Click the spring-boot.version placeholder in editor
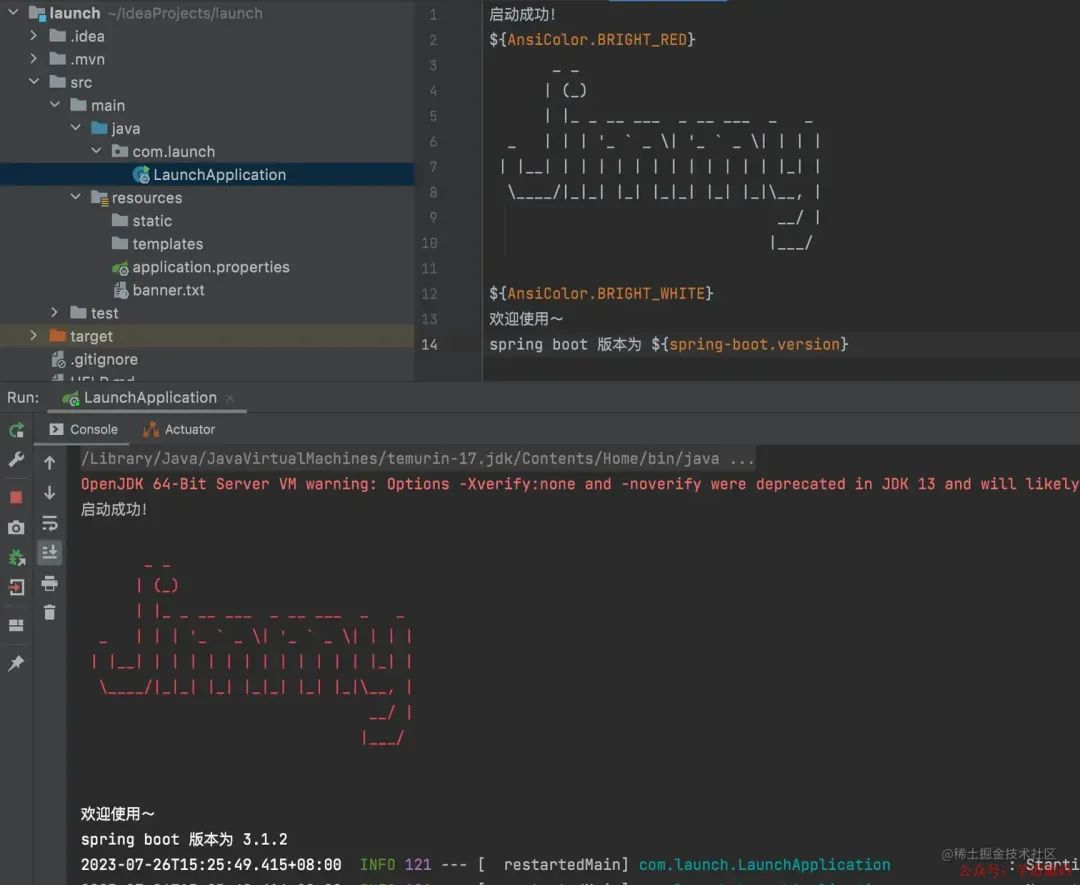Image resolution: width=1080 pixels, height=885 pixels. click(750, 344)
